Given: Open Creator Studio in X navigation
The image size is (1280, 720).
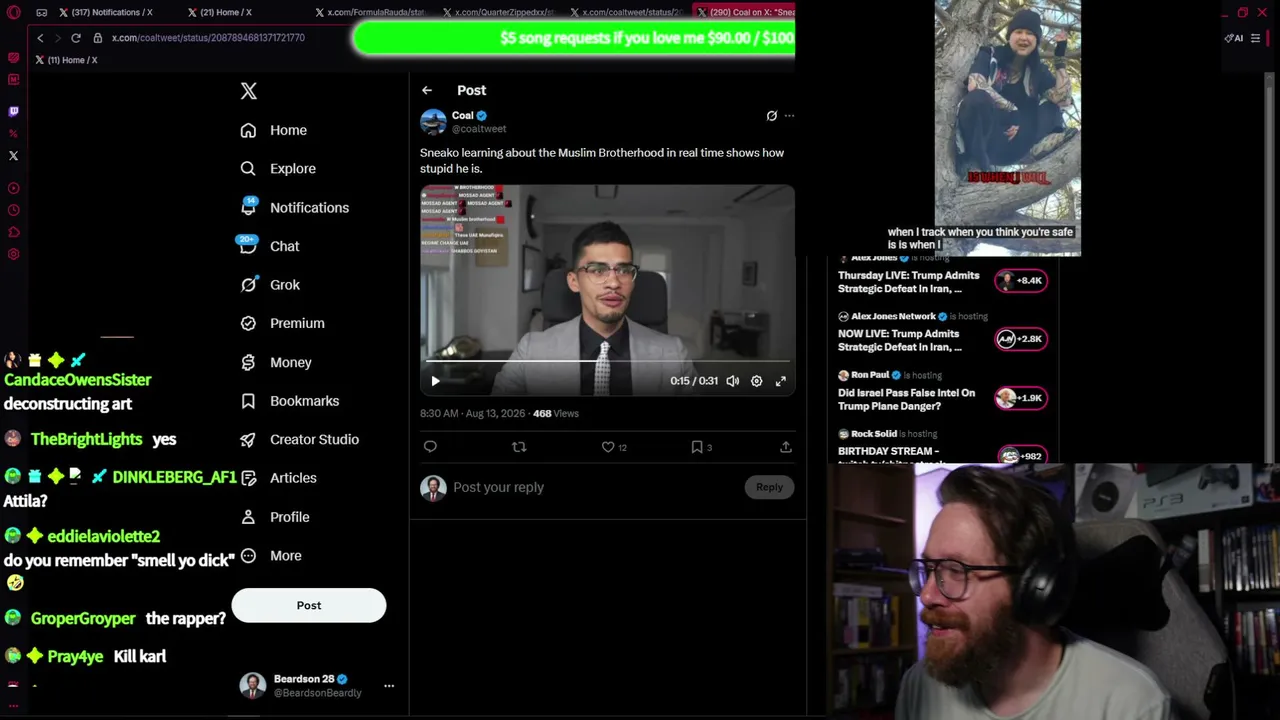Looking at the screenshot, I should pos(299,440).
